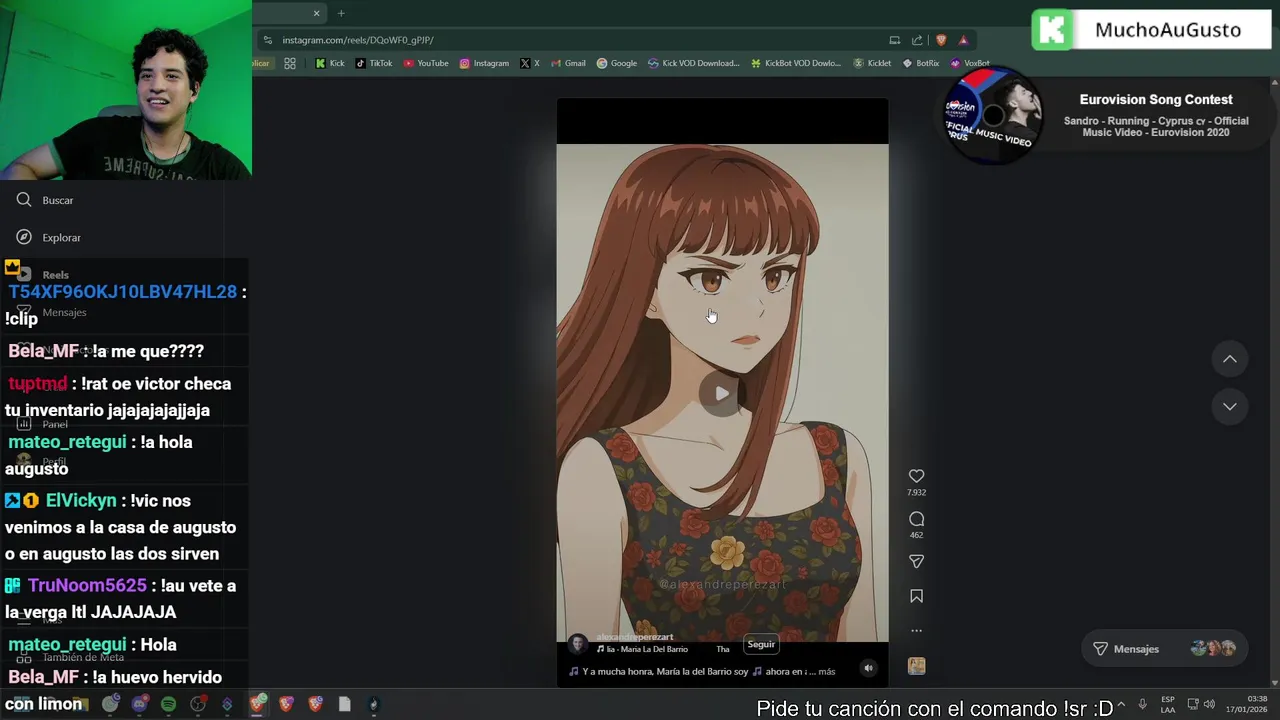Image resolution: width=1280 pixels, height=720 pixels.
Task: Open the X bookmark
Action: (x=530, y=63)
